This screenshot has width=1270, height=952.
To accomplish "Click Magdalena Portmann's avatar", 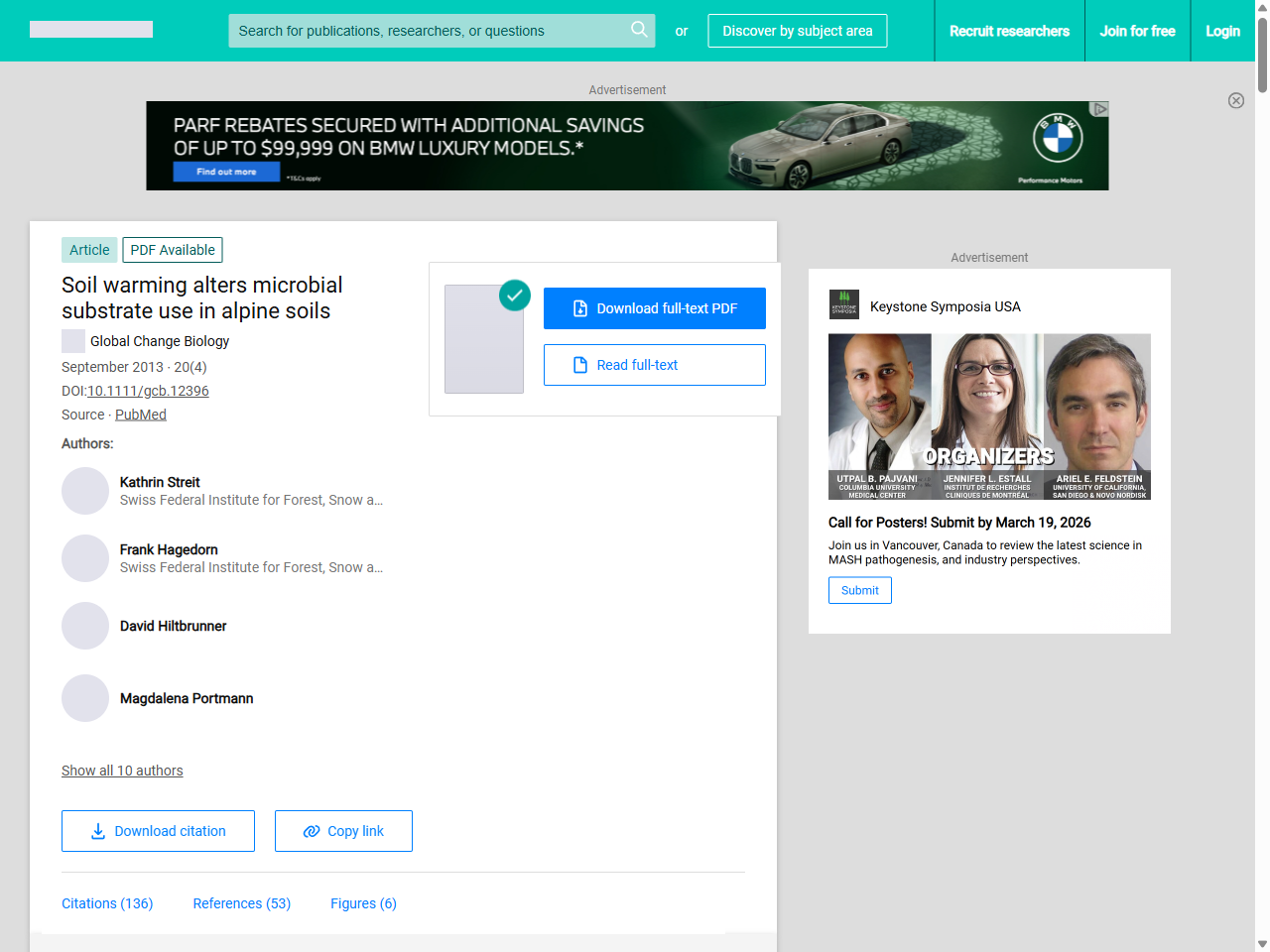I will (85, 698).
